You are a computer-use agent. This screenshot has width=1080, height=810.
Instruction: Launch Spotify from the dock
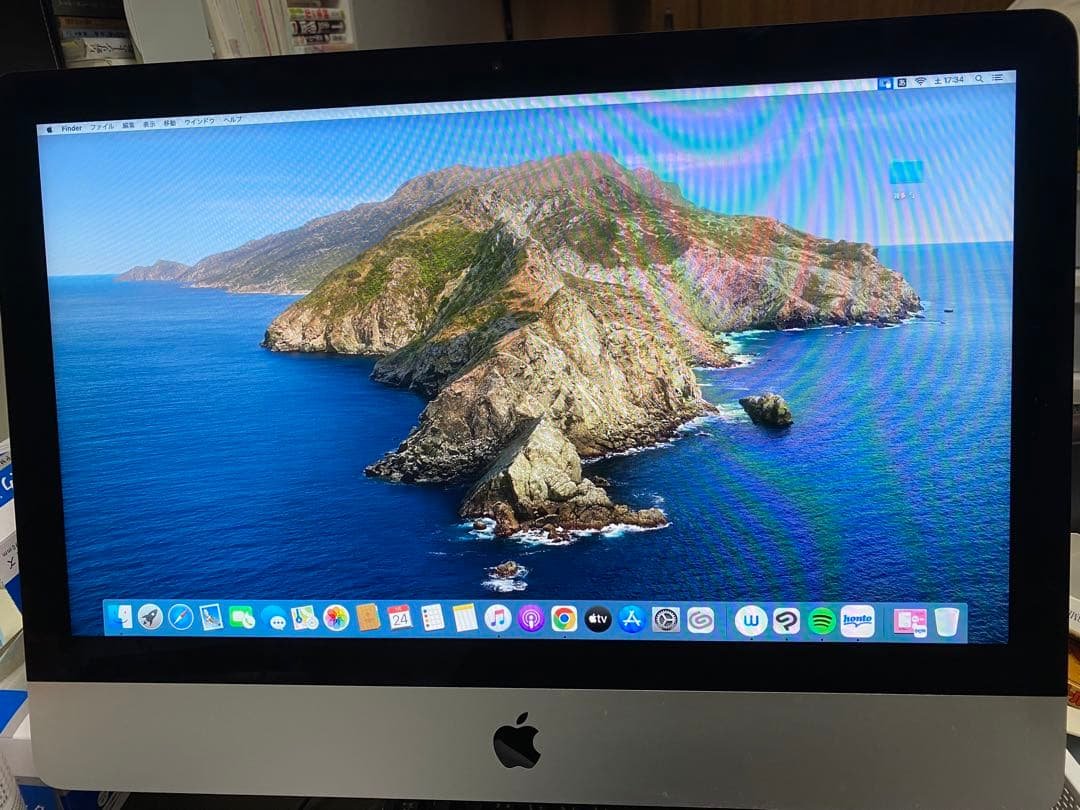coord(822,621)
